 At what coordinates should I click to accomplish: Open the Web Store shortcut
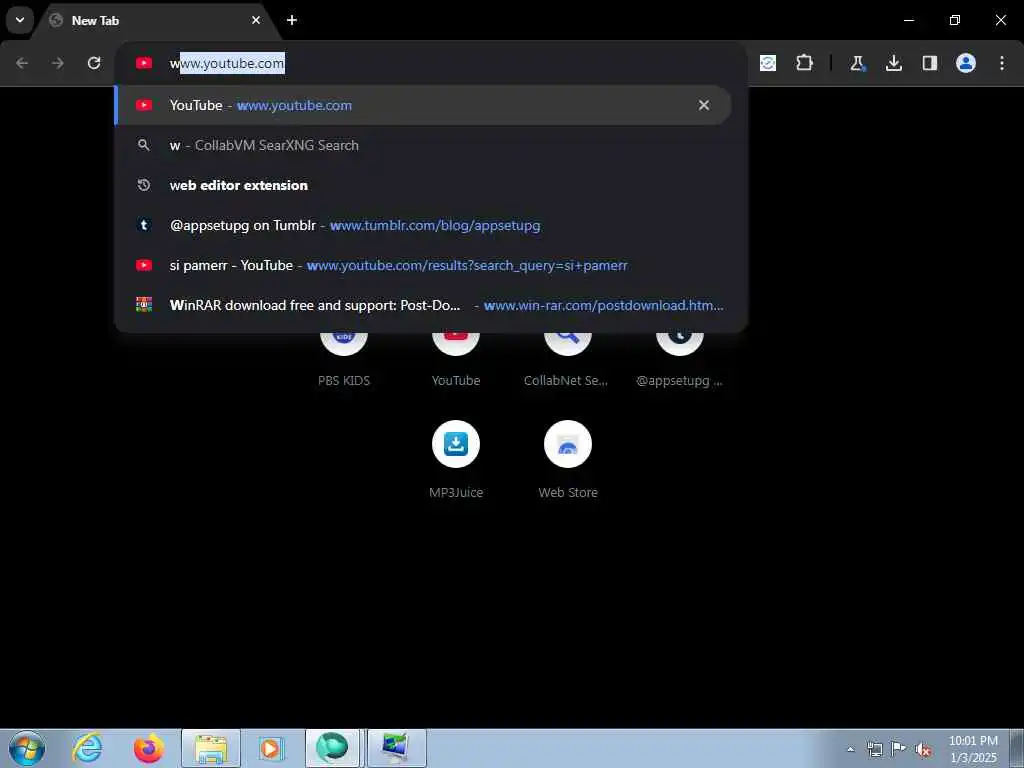pos(568,460)
